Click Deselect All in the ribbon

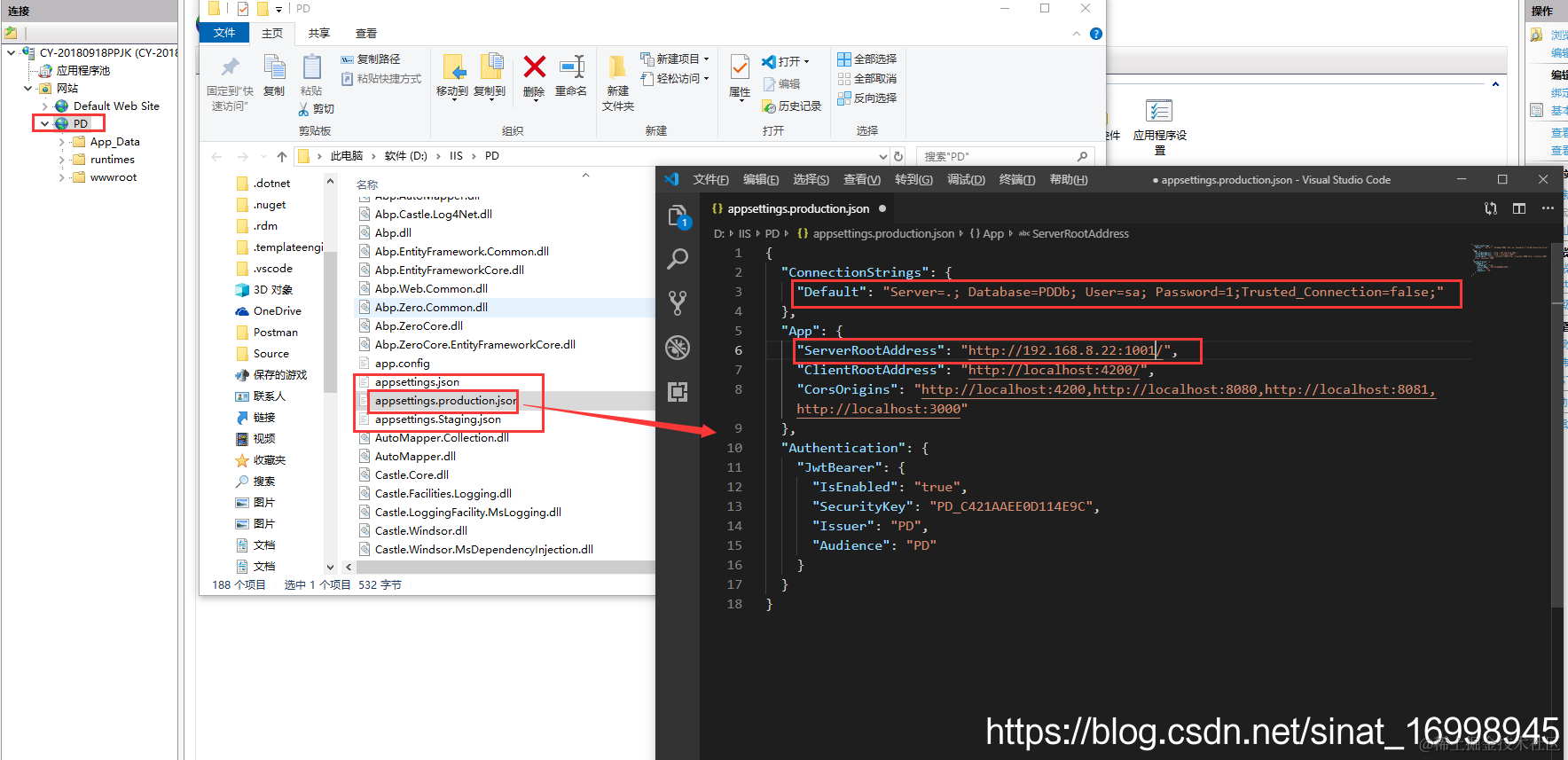867,79
